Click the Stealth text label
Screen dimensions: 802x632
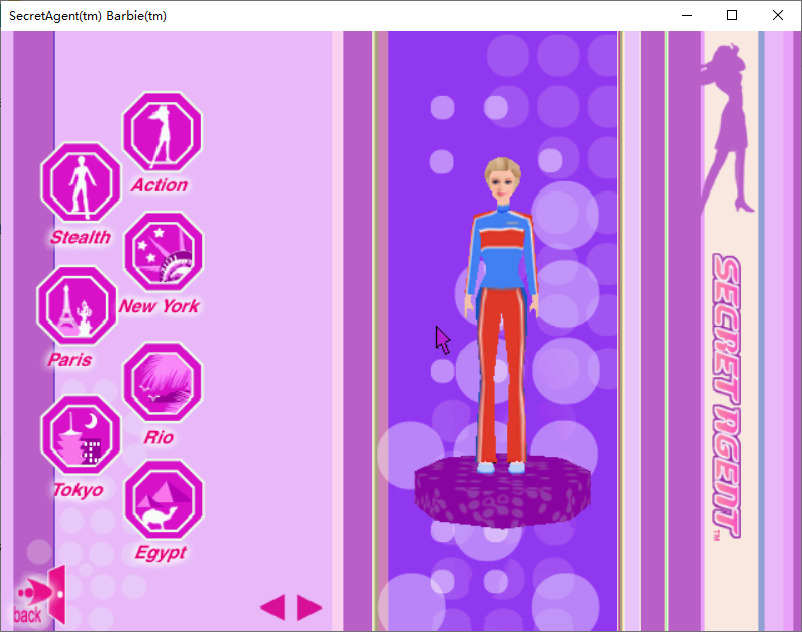coord(80,237)
